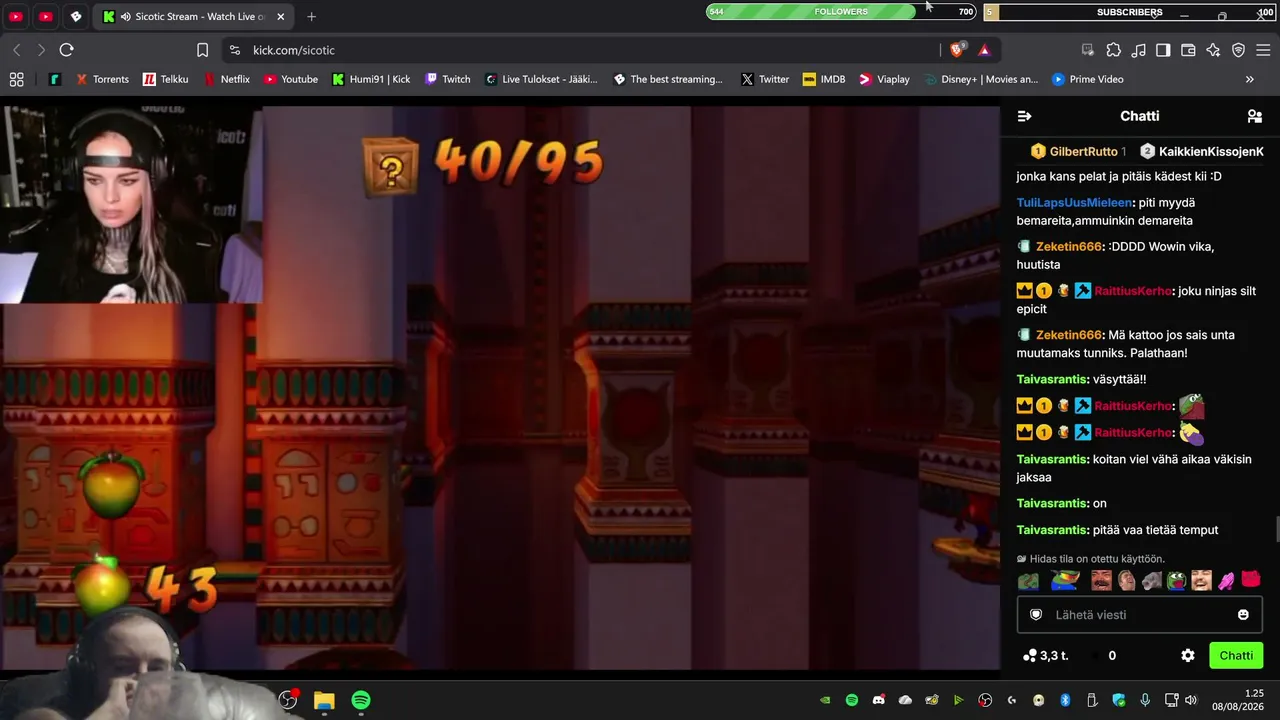Open the Telkku bookmark
Screen dimensions: 1280x720
(165, 79)
